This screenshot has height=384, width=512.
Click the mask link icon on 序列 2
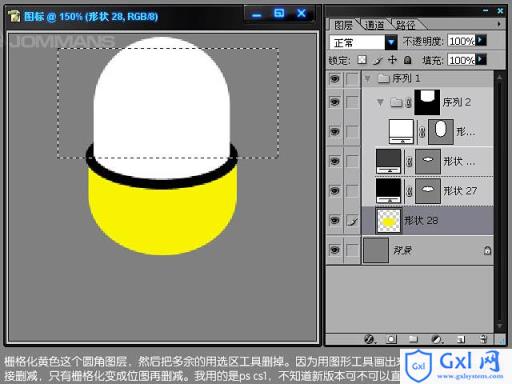click(x=409, y=102)
